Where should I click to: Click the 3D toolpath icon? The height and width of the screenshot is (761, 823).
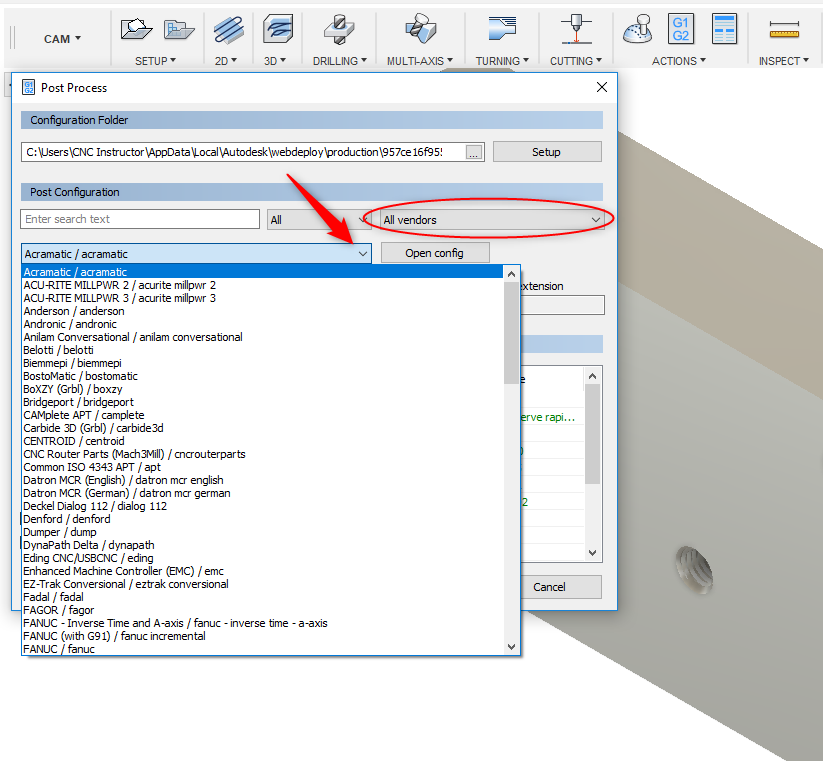[x=278, y=29]
